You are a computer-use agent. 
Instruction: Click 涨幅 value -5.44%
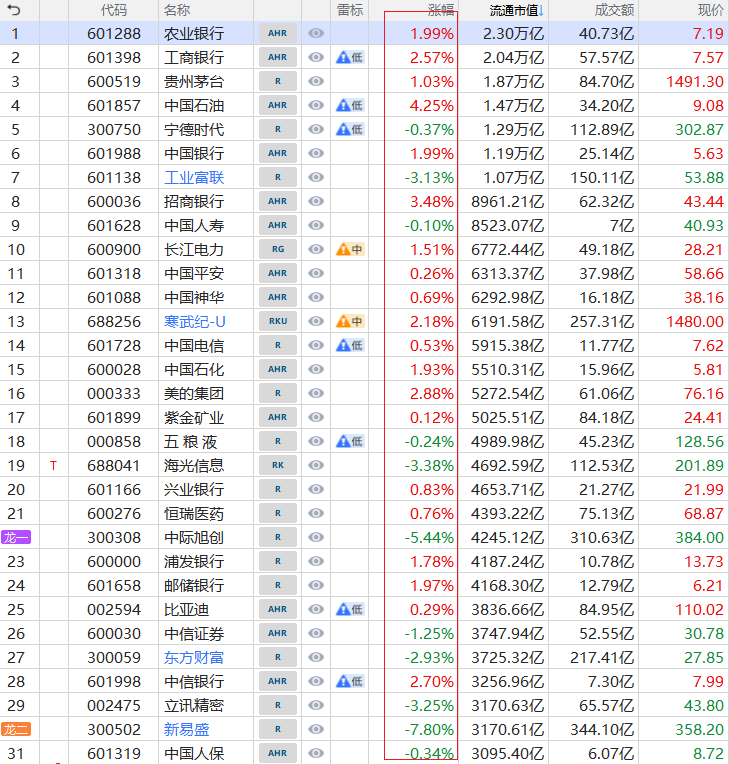click(x=429, y=537)
